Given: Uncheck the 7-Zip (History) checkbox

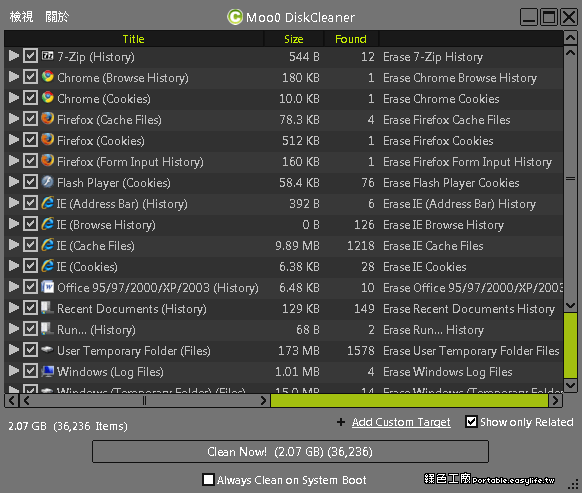Looking at the screenshot, I should [x=30, y=56].
